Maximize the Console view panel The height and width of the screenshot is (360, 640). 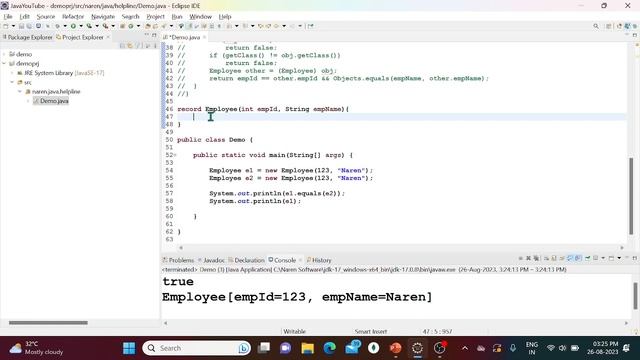tap(635, 258)
